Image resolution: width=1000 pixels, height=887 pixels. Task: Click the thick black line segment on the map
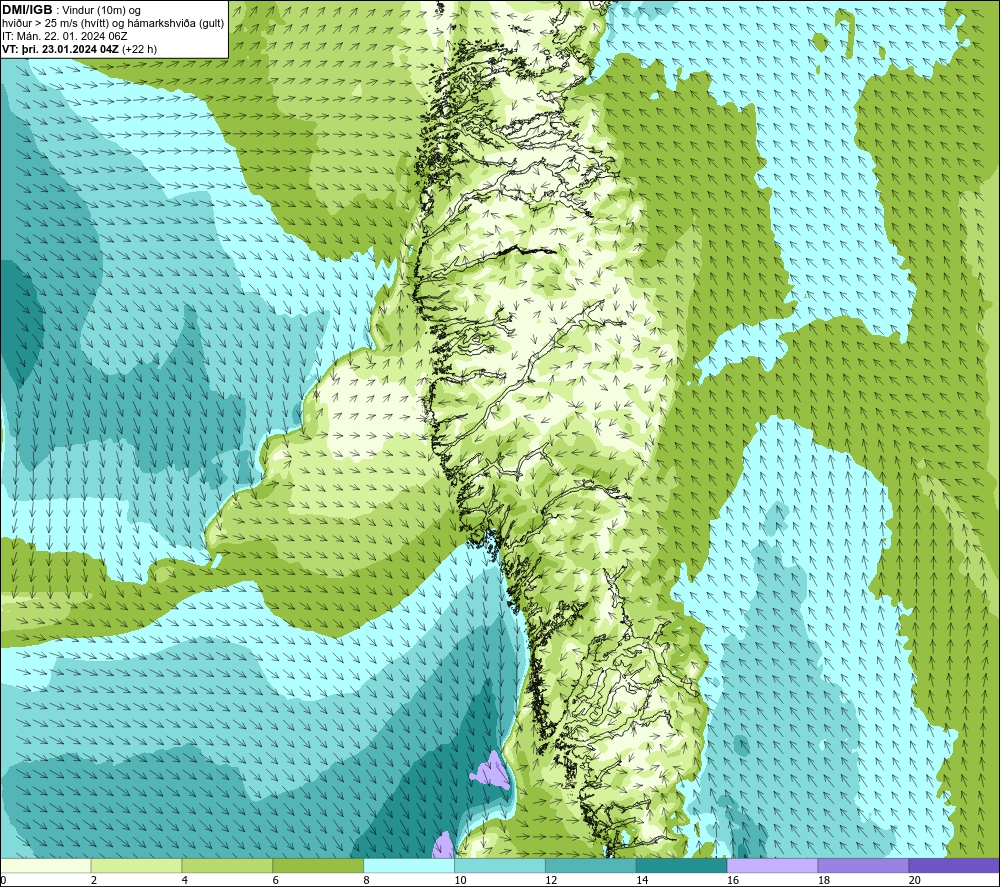coord(526,251)
